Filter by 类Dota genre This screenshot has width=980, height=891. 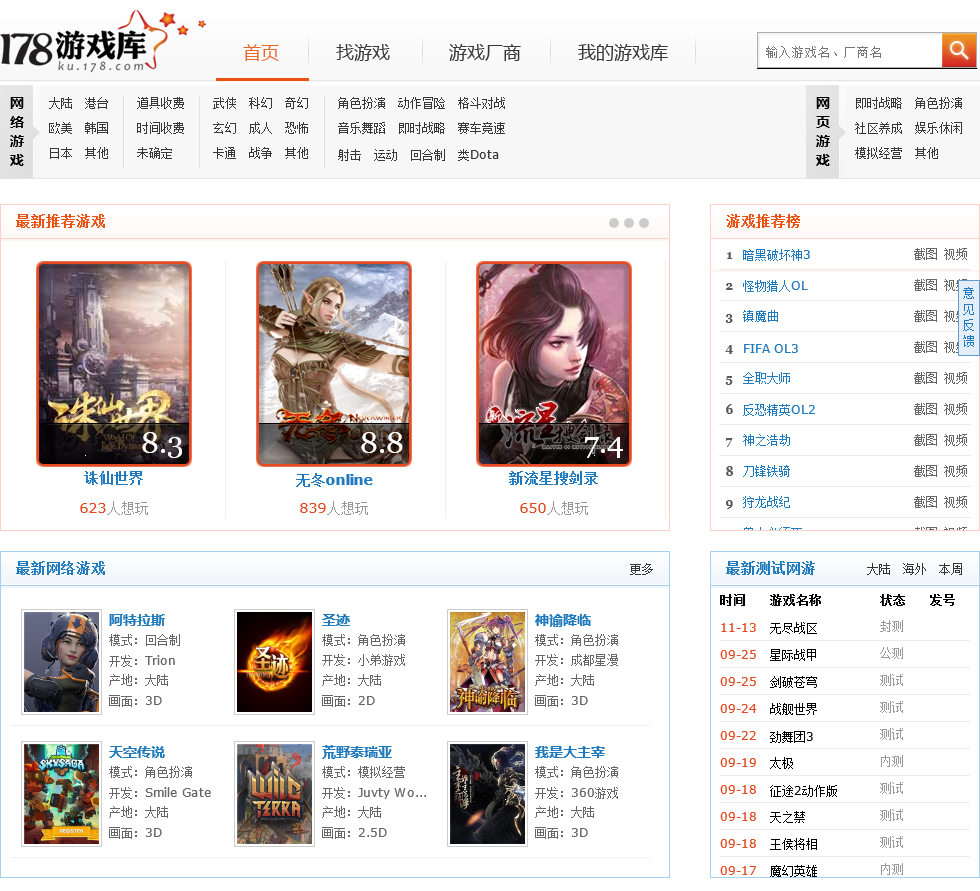click(478, 154)
